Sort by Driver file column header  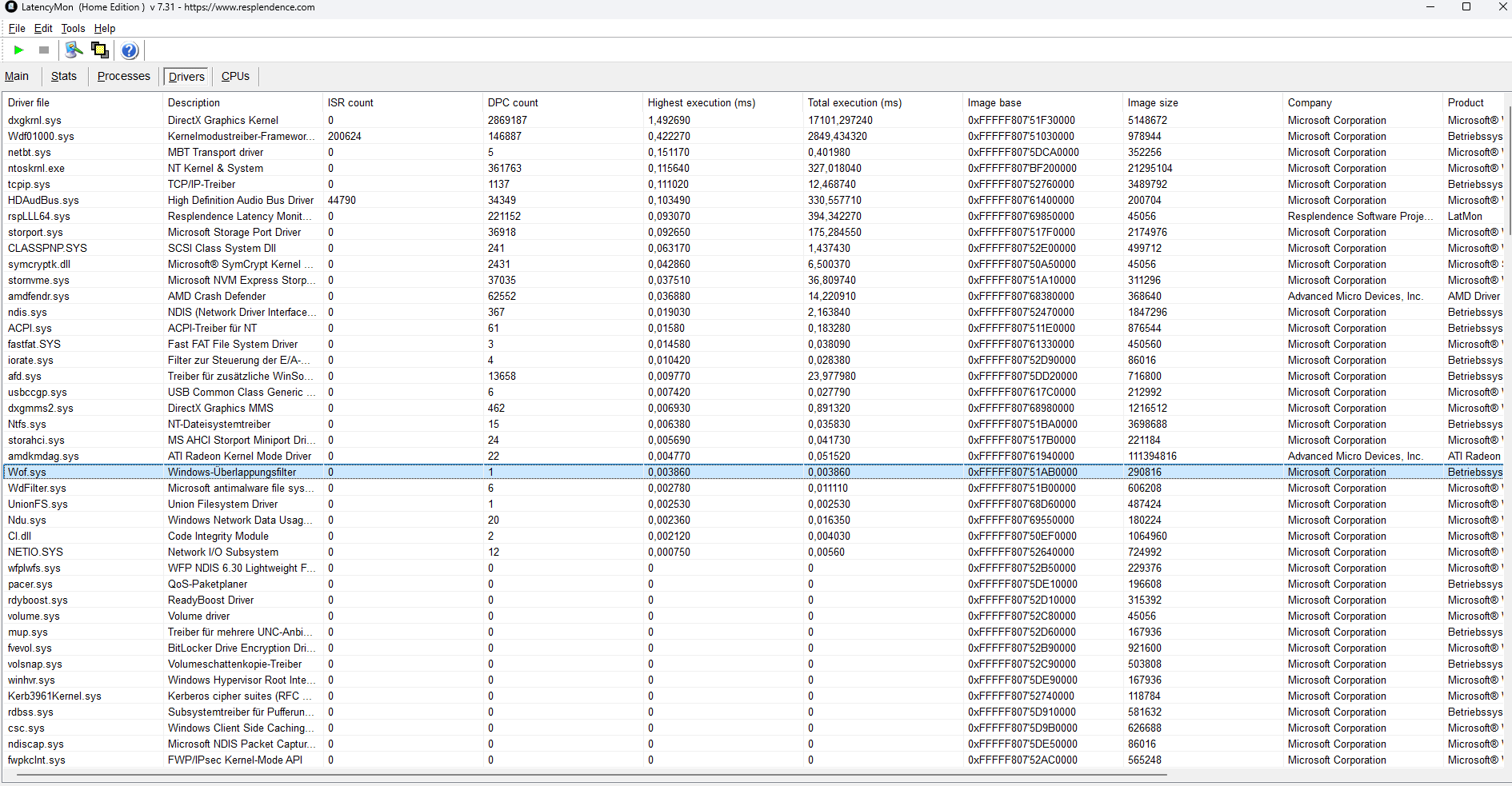coord(82,102)
